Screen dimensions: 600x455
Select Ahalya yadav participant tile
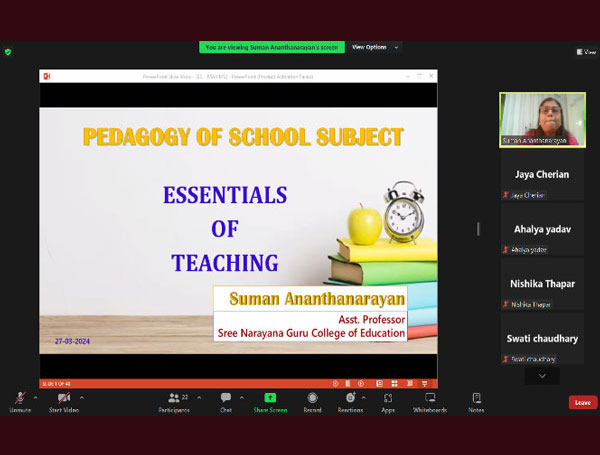(542, 229)
